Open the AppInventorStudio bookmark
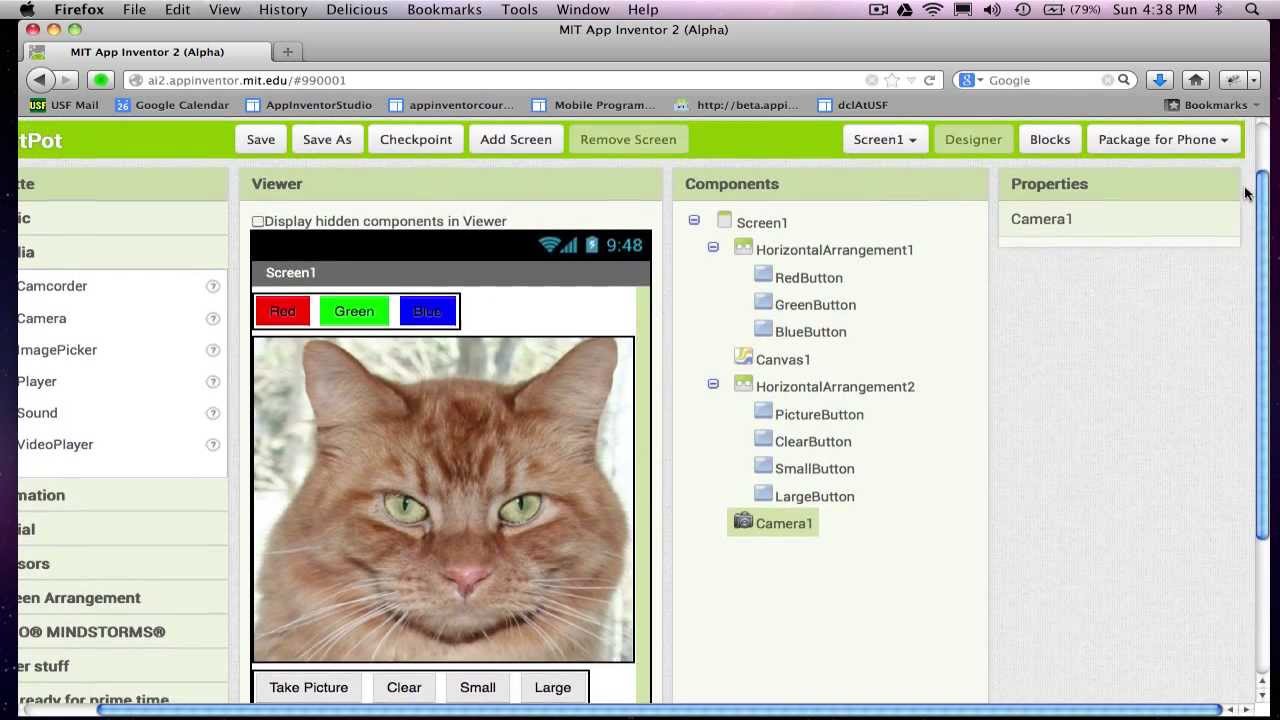Viewport: 1280px width, 720px height. click(x=309, y=105)
